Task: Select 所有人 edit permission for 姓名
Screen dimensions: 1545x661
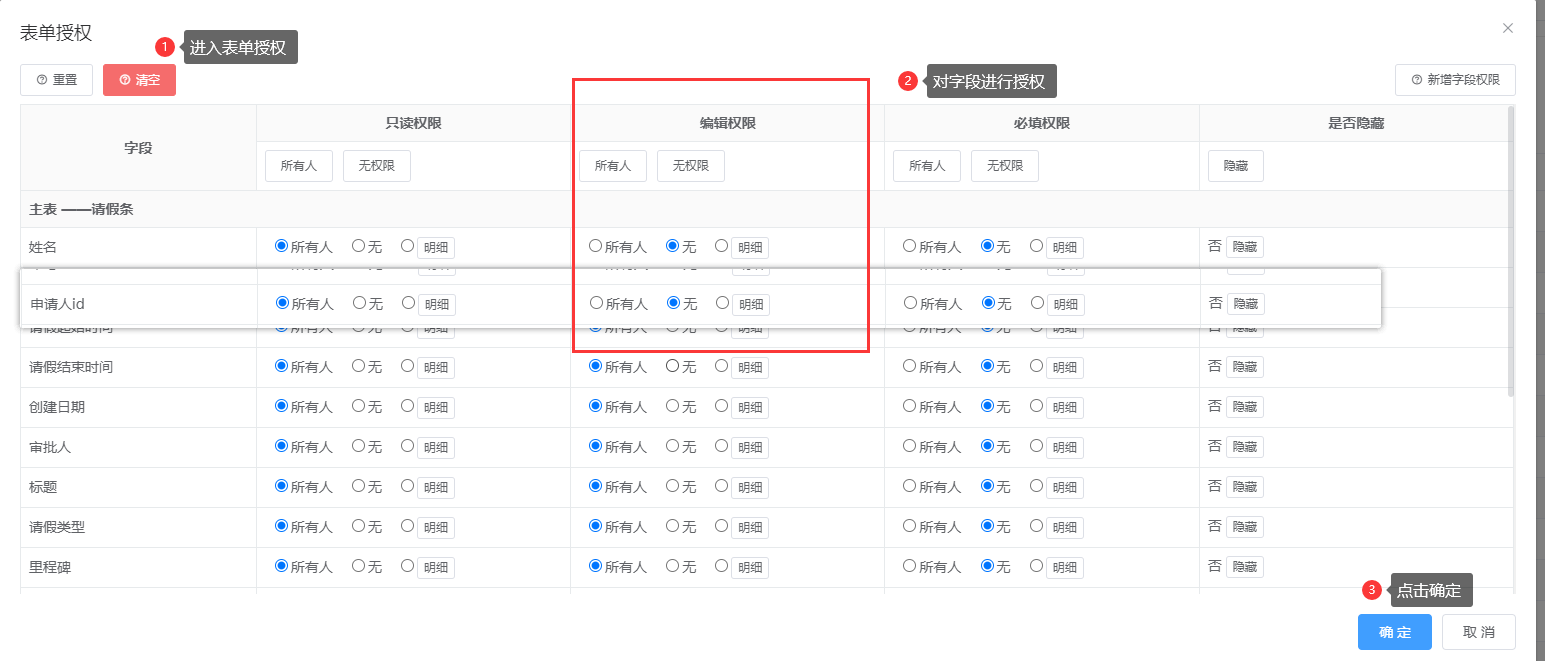Action: coord(596,246)
